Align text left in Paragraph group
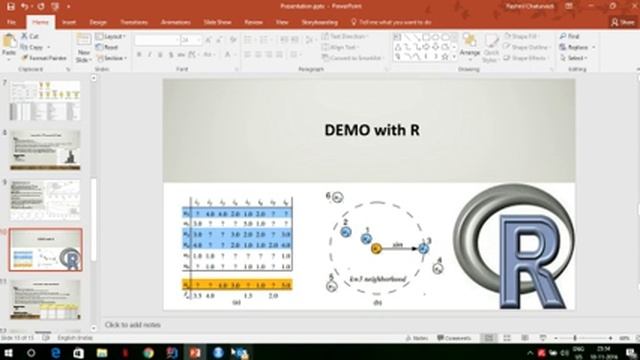 coord(248,54)
